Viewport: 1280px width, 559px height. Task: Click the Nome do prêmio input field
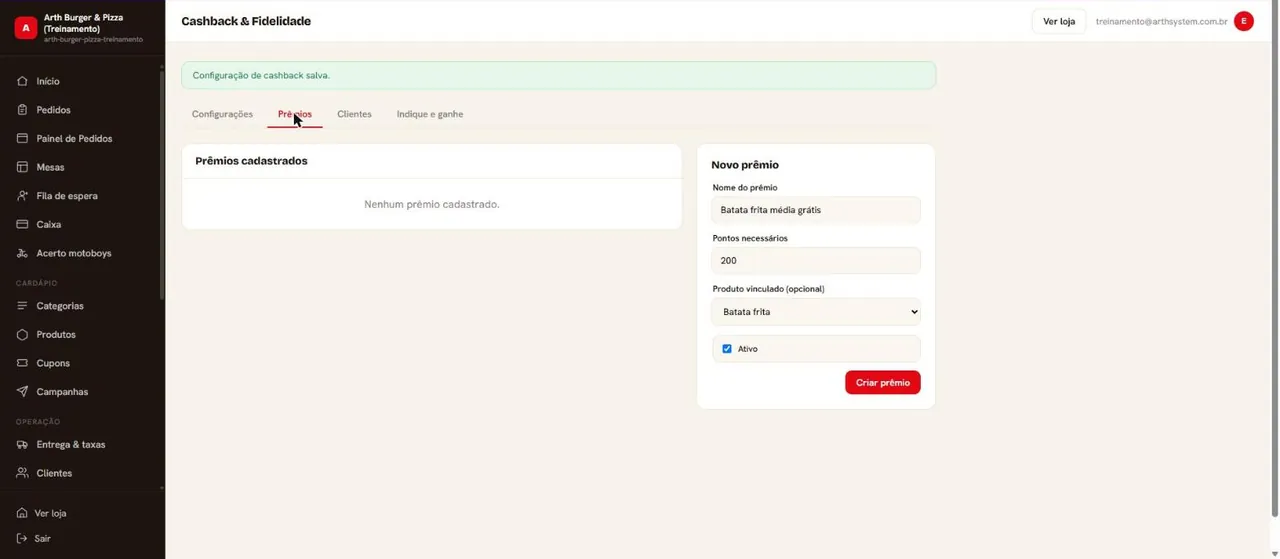[x=816, y=210]
